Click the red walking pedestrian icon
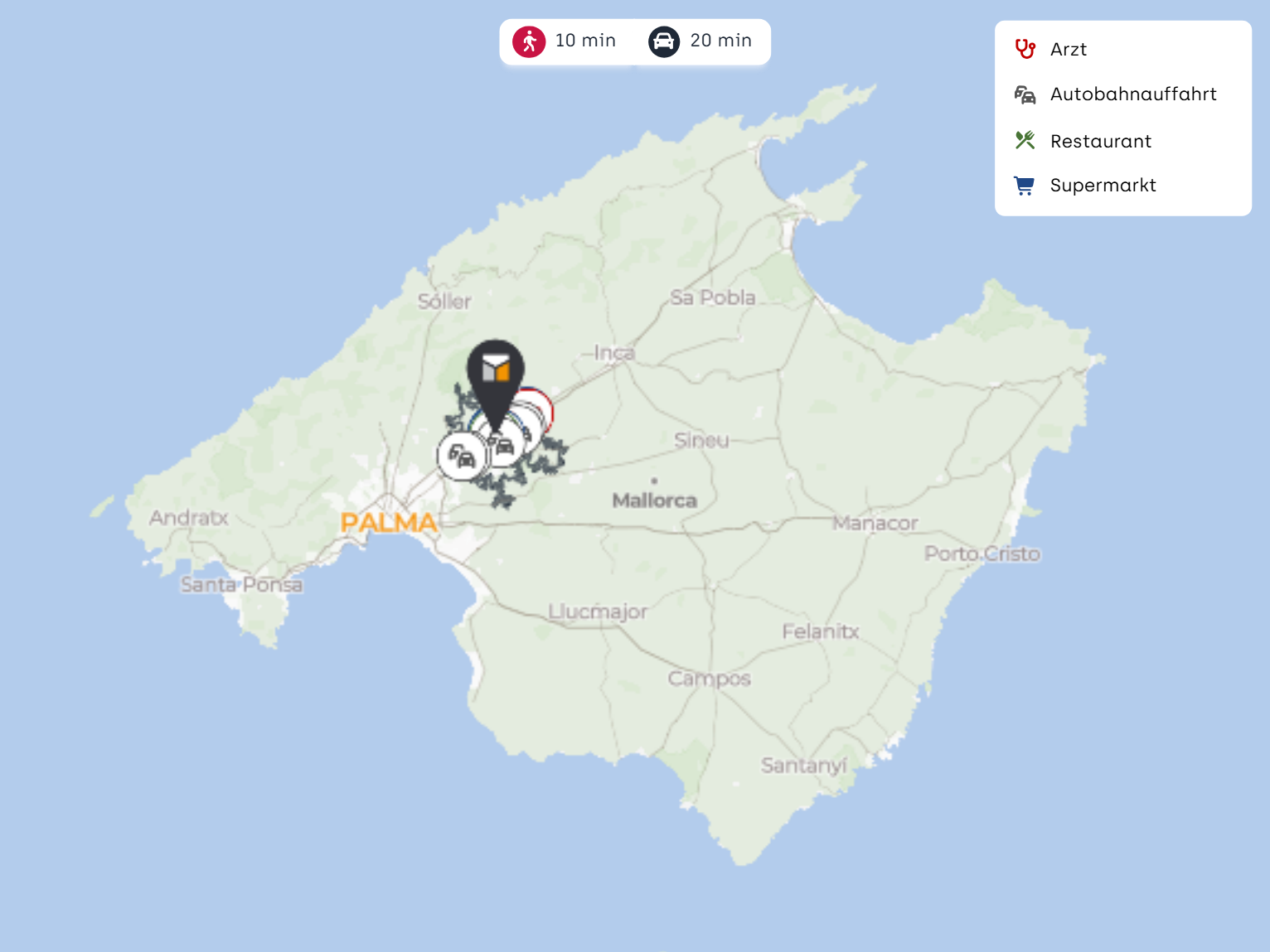The image size is (1270, 952). (x=529, y=41)
